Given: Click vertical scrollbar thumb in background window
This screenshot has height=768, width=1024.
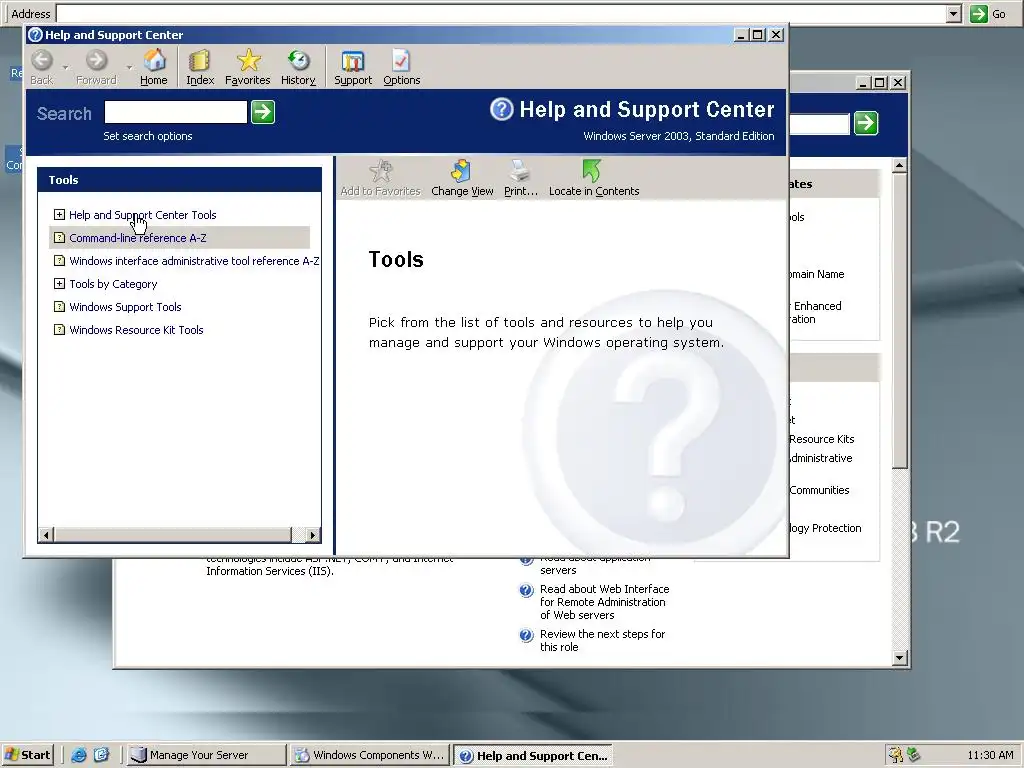Looking at the screenshot, I should coord(900,321).
